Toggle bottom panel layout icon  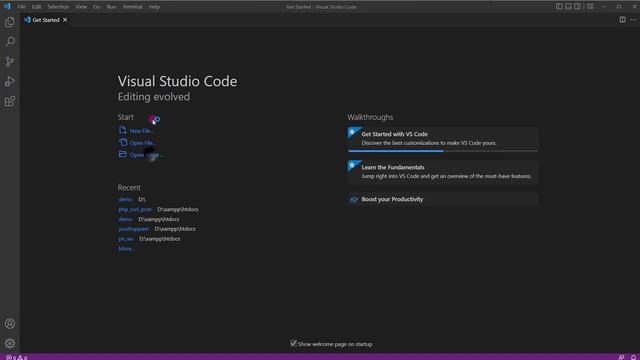(x=568, y=7)
